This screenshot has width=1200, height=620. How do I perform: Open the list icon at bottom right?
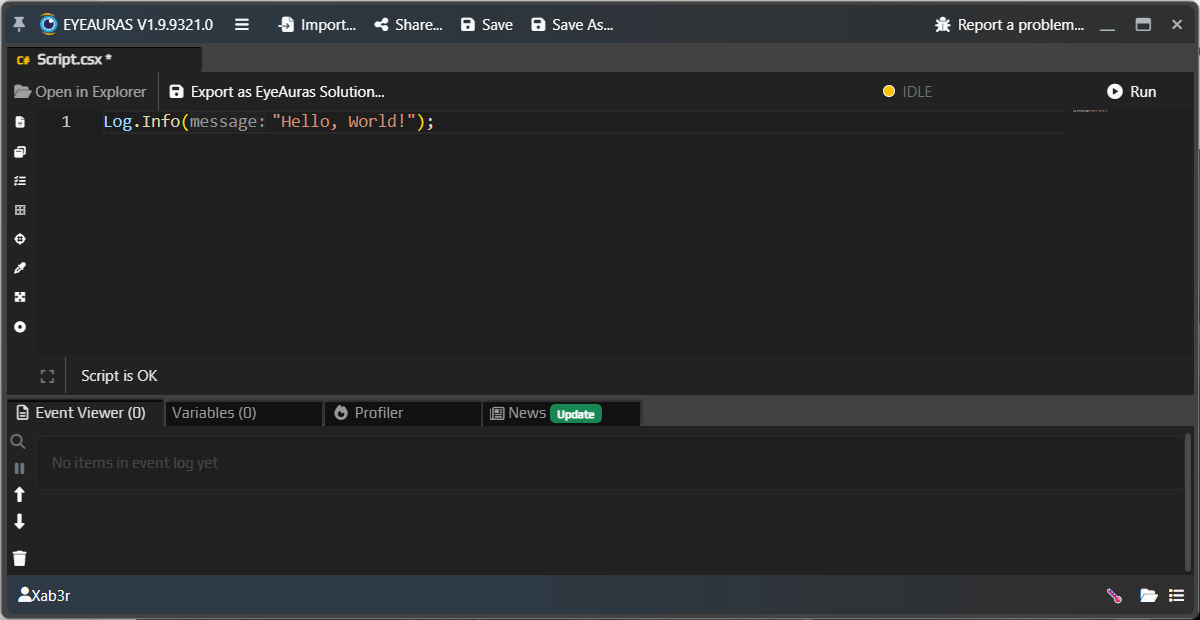coord(1177,595)
